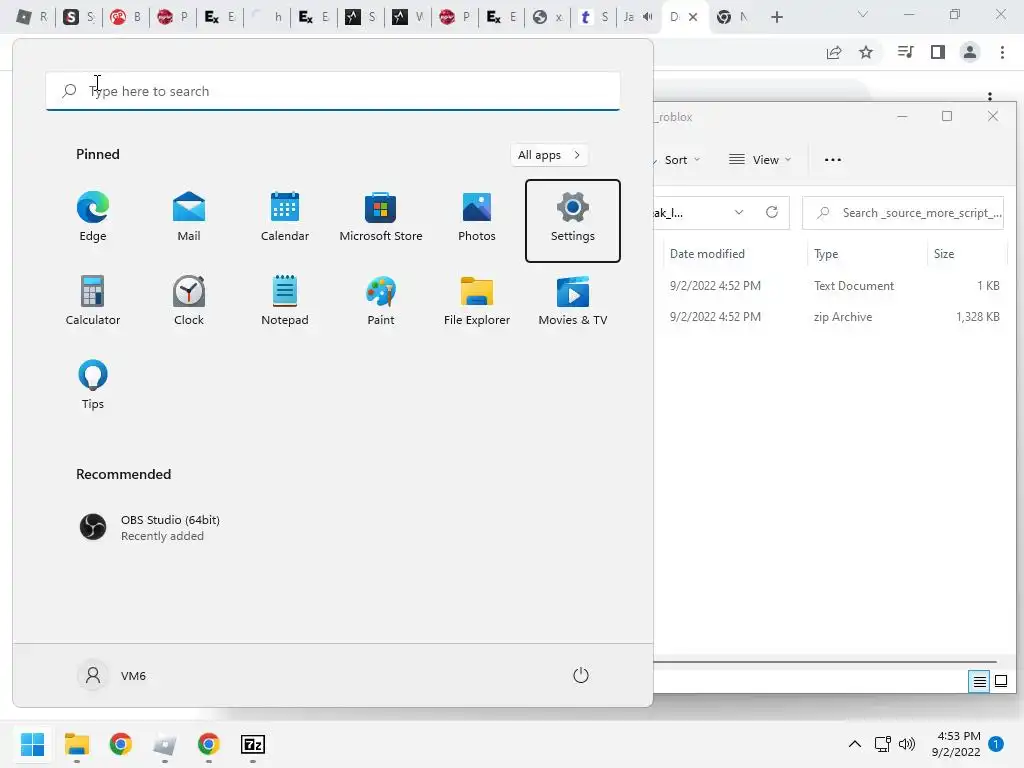Click the 1,328 KB size cell
Viewport: 1024px width, 768px height.
pos(978,317)
